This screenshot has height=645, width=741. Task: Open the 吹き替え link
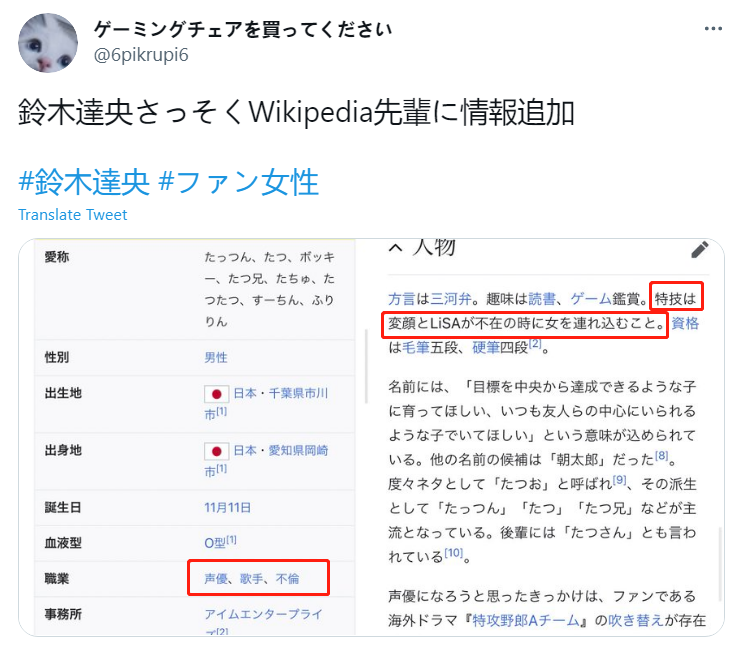click(x=636, y=620)
